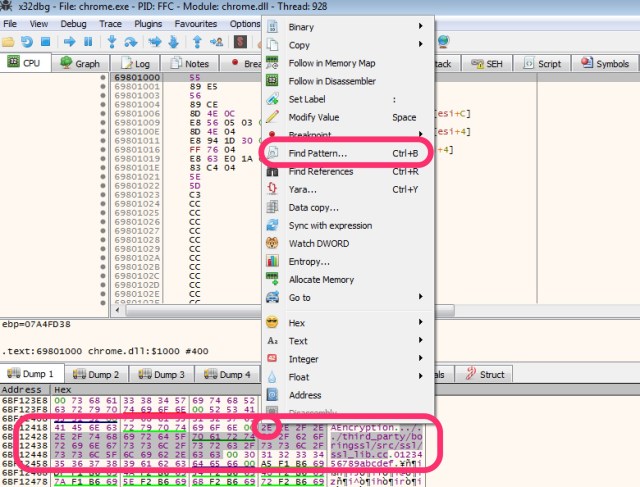Open the Graph tab
Screen dimensions: 640x487
(80, 63)
